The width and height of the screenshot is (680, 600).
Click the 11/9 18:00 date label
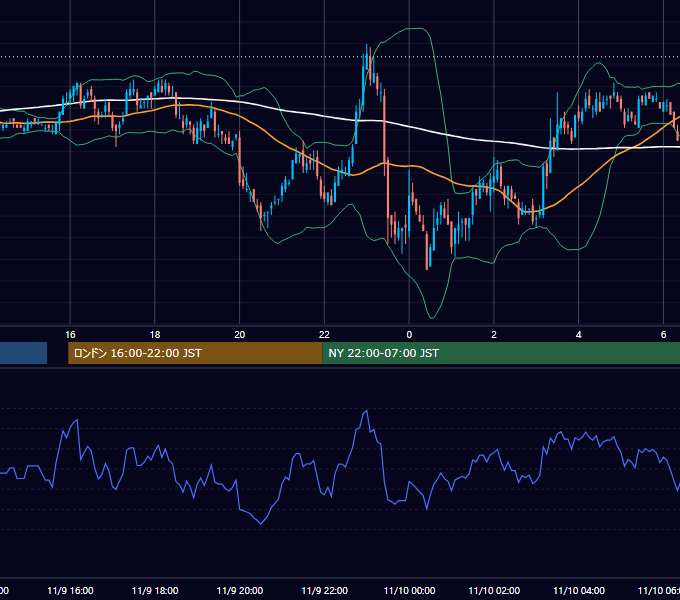(x=155, y=590)
